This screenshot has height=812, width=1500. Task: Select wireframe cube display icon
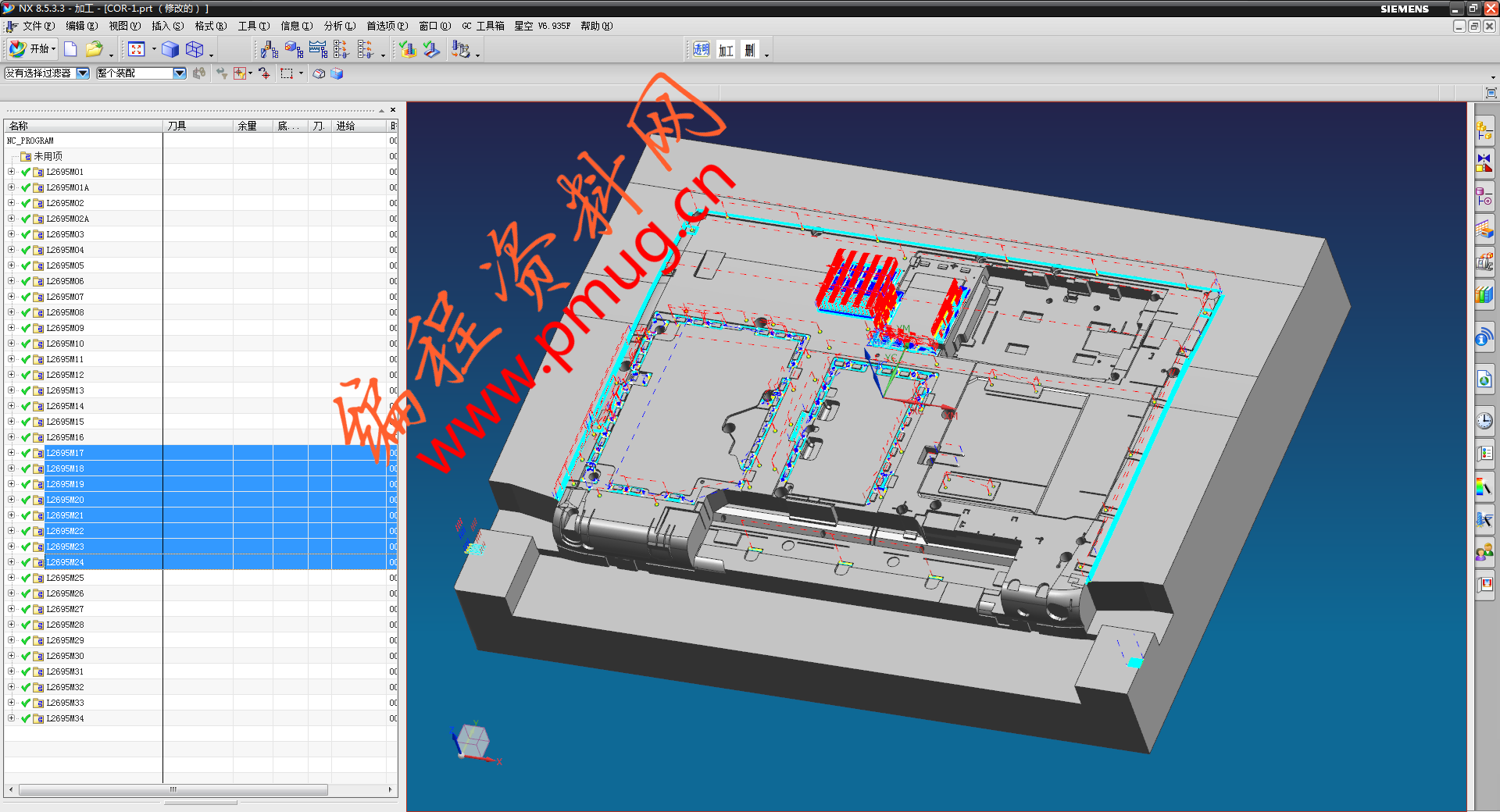[195, 49]
